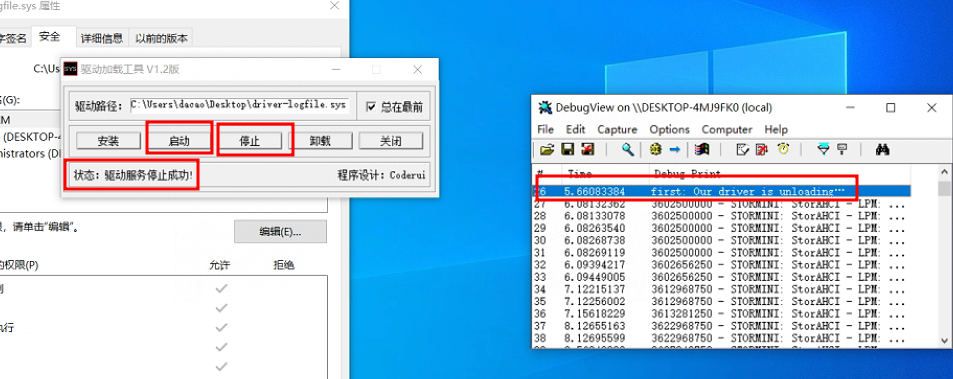This screenshot has height=379, width=953.
Task: Click the Open file icon in DebugView toolbar
Action: [547, 149]
